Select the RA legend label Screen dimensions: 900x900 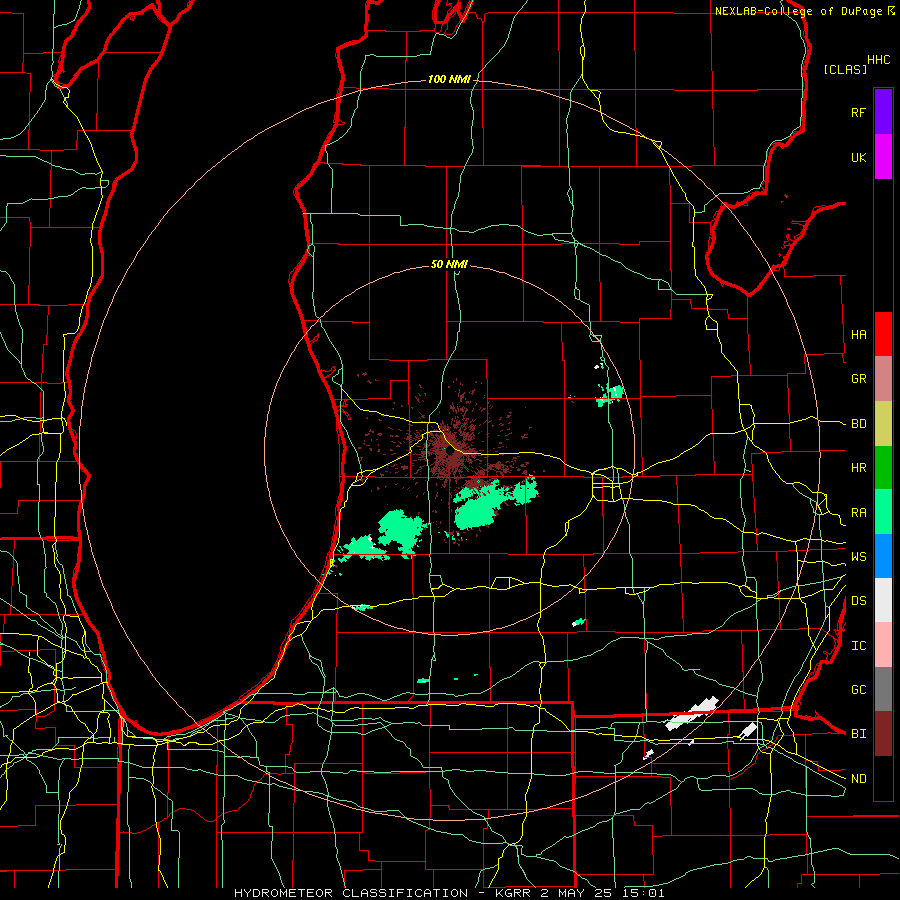point(858,513)
